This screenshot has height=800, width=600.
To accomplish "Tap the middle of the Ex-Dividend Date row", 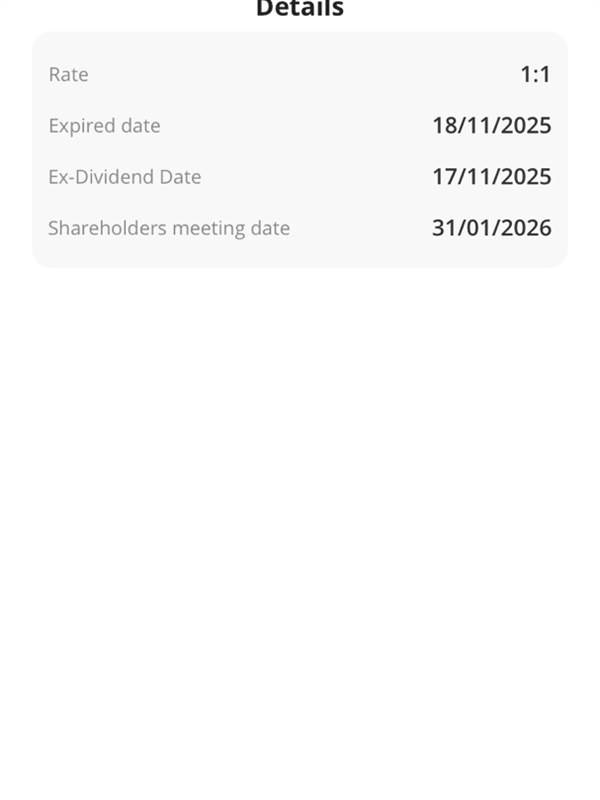I will pyautogui.click(x=300, y=177).
